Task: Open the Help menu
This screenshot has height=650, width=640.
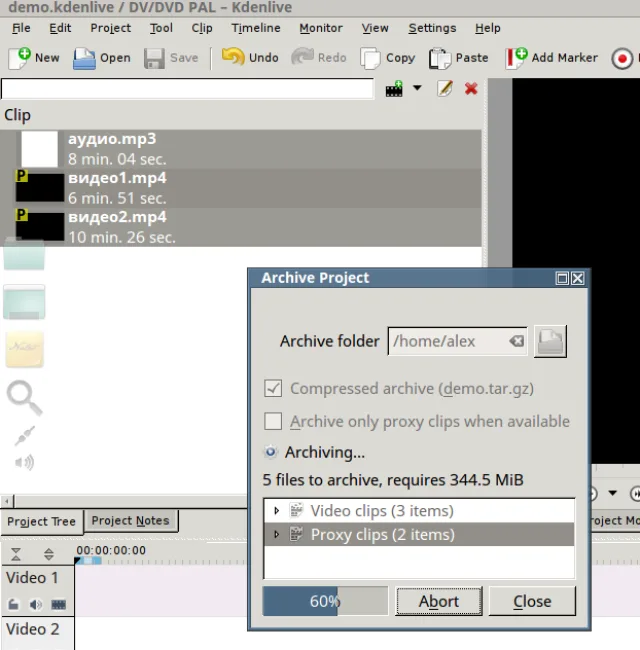Action: click(487, 28)
